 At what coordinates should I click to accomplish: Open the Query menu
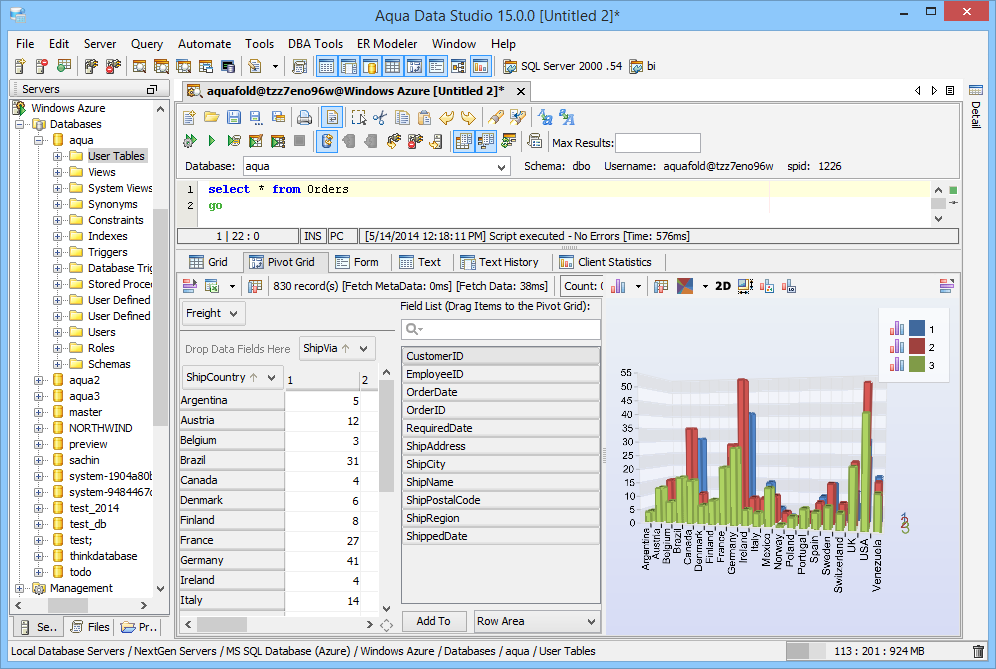pos(147,44)
